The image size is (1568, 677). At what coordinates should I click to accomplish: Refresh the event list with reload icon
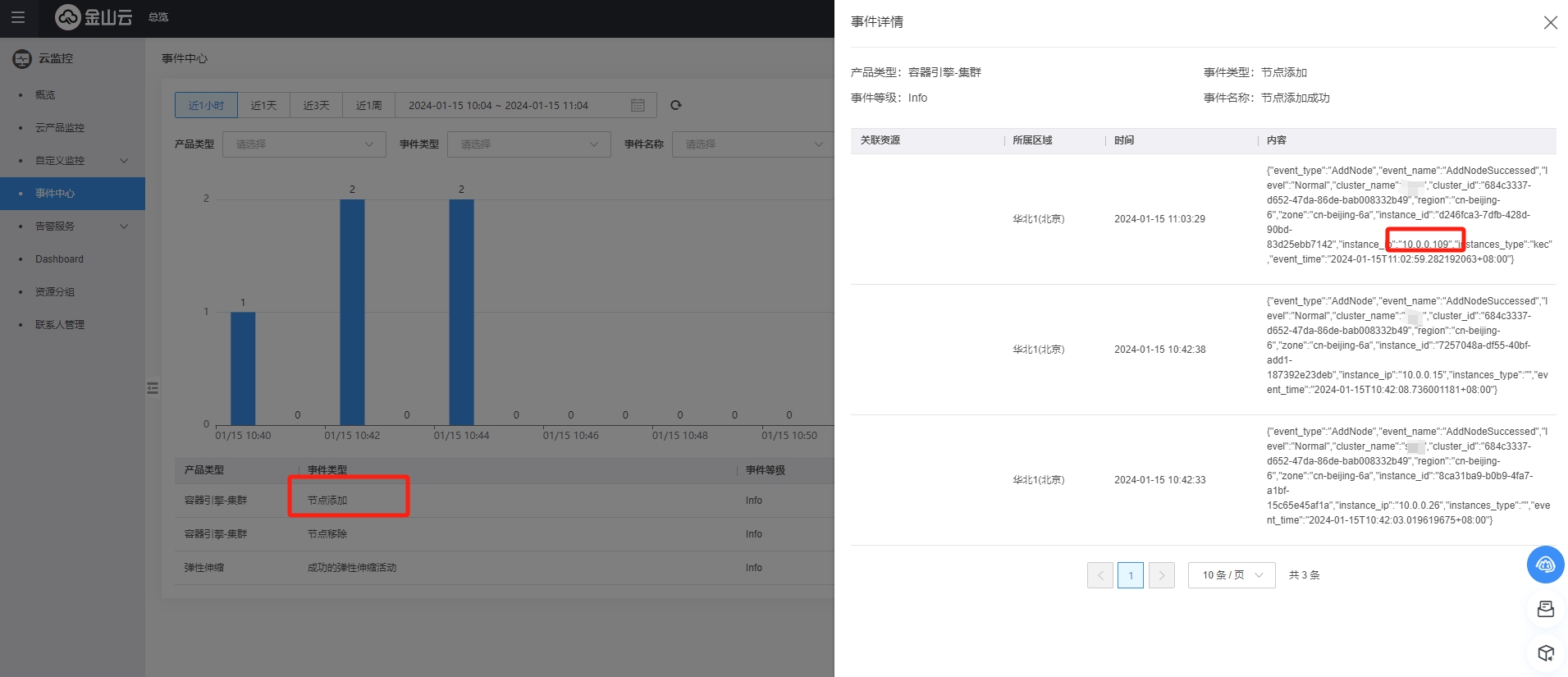676,105
